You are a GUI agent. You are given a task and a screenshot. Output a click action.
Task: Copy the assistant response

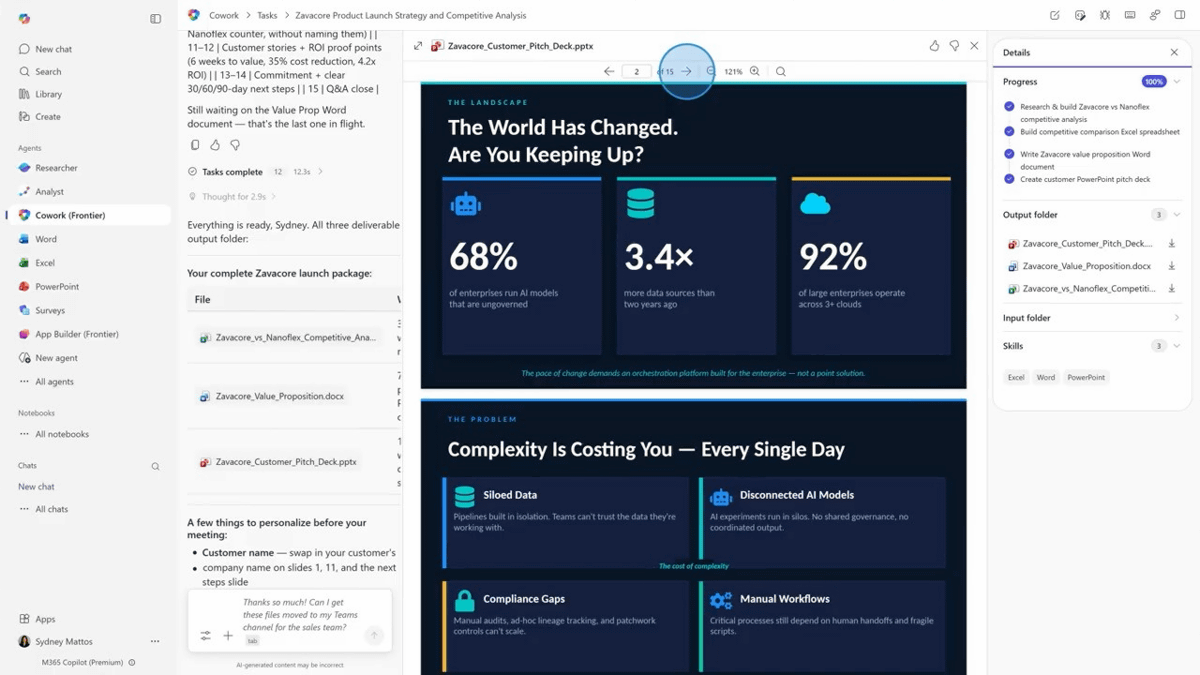195,145
